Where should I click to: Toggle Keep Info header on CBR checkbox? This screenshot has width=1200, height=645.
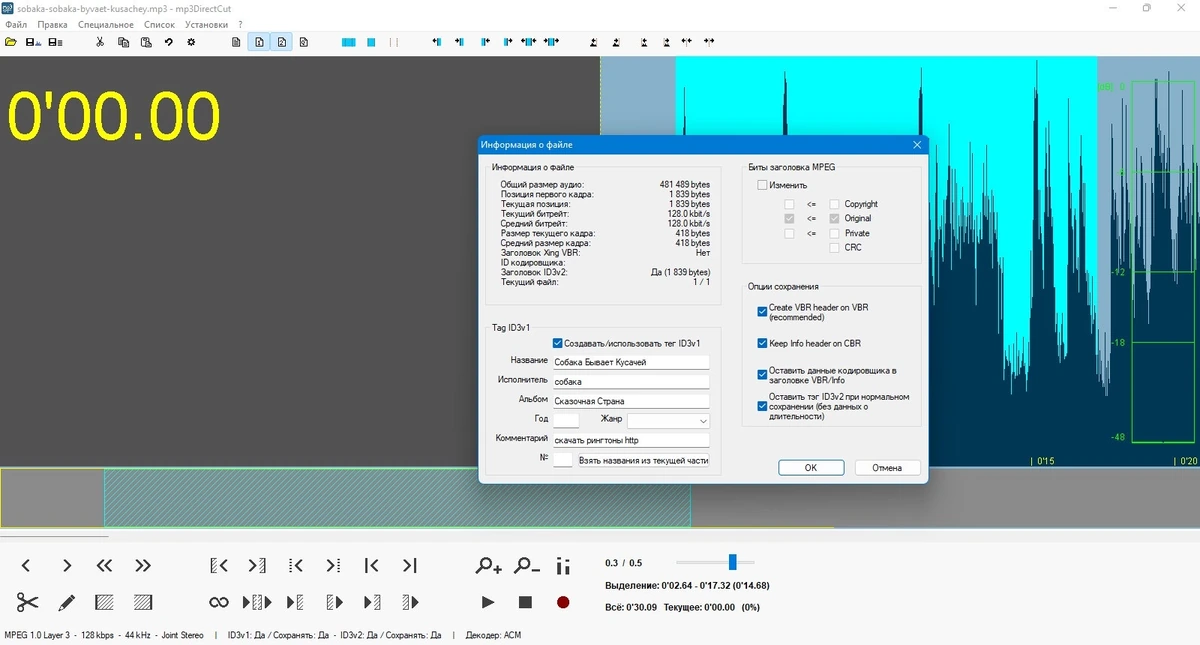[x=763, y=343]
